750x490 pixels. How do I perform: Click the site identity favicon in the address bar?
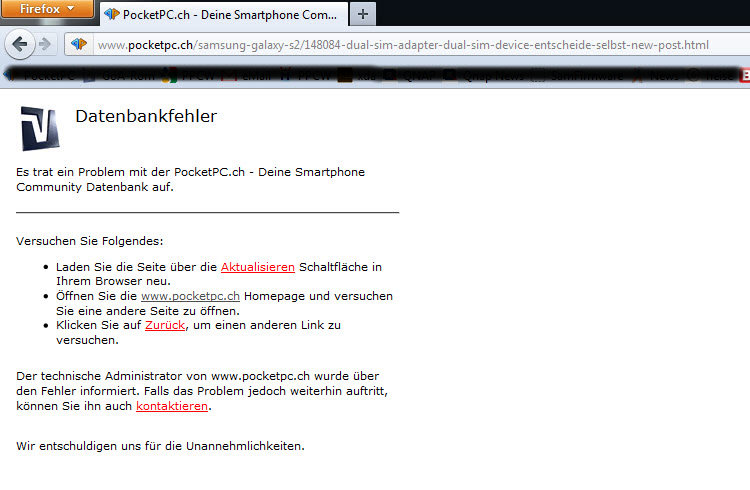click(79, 45)
